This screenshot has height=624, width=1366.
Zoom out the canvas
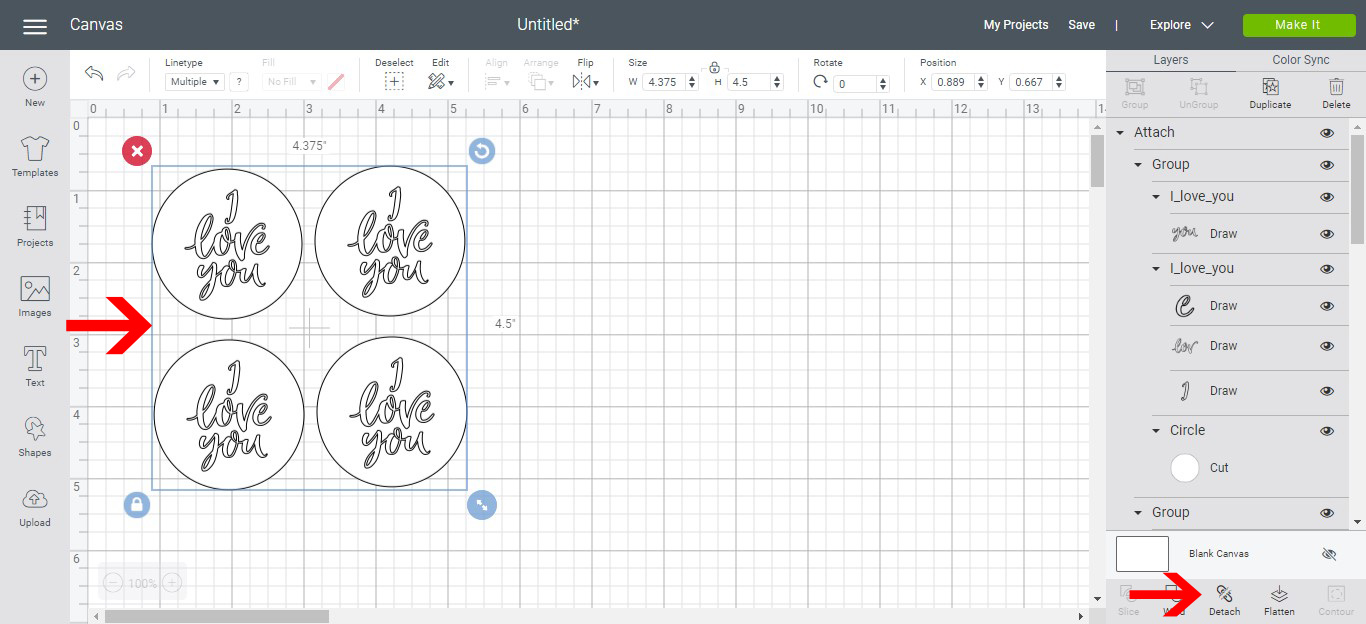pyautogui.click(x=113, y=583)
